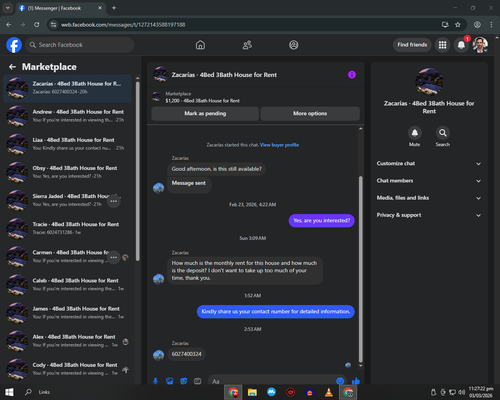Screen dimensions: 500x400
Task: Open the Groups icon in top navigation
Action: pyautogui.click(x=294, y=45)
